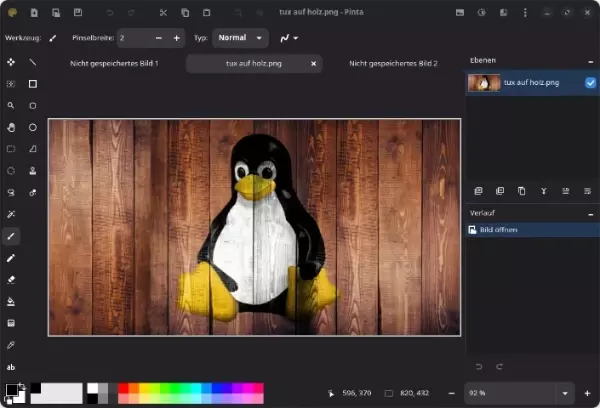The width and height of the screenshot is (600, 408).
Task: Select the Paint Bucket tool
Action: [x=11, y=302]
